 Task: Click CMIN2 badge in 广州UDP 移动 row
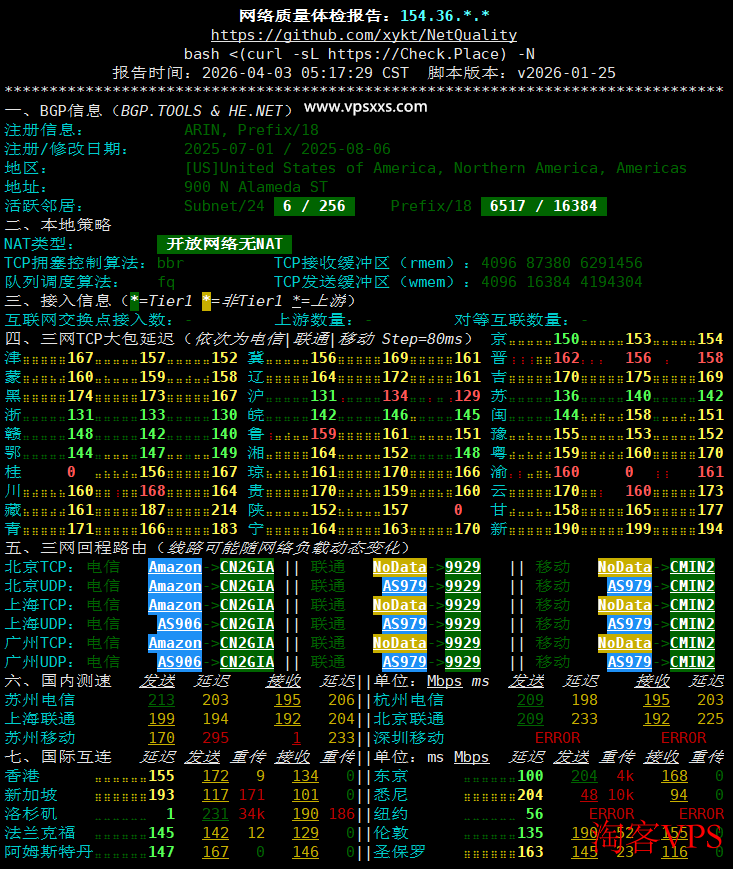tap(692, 662)
